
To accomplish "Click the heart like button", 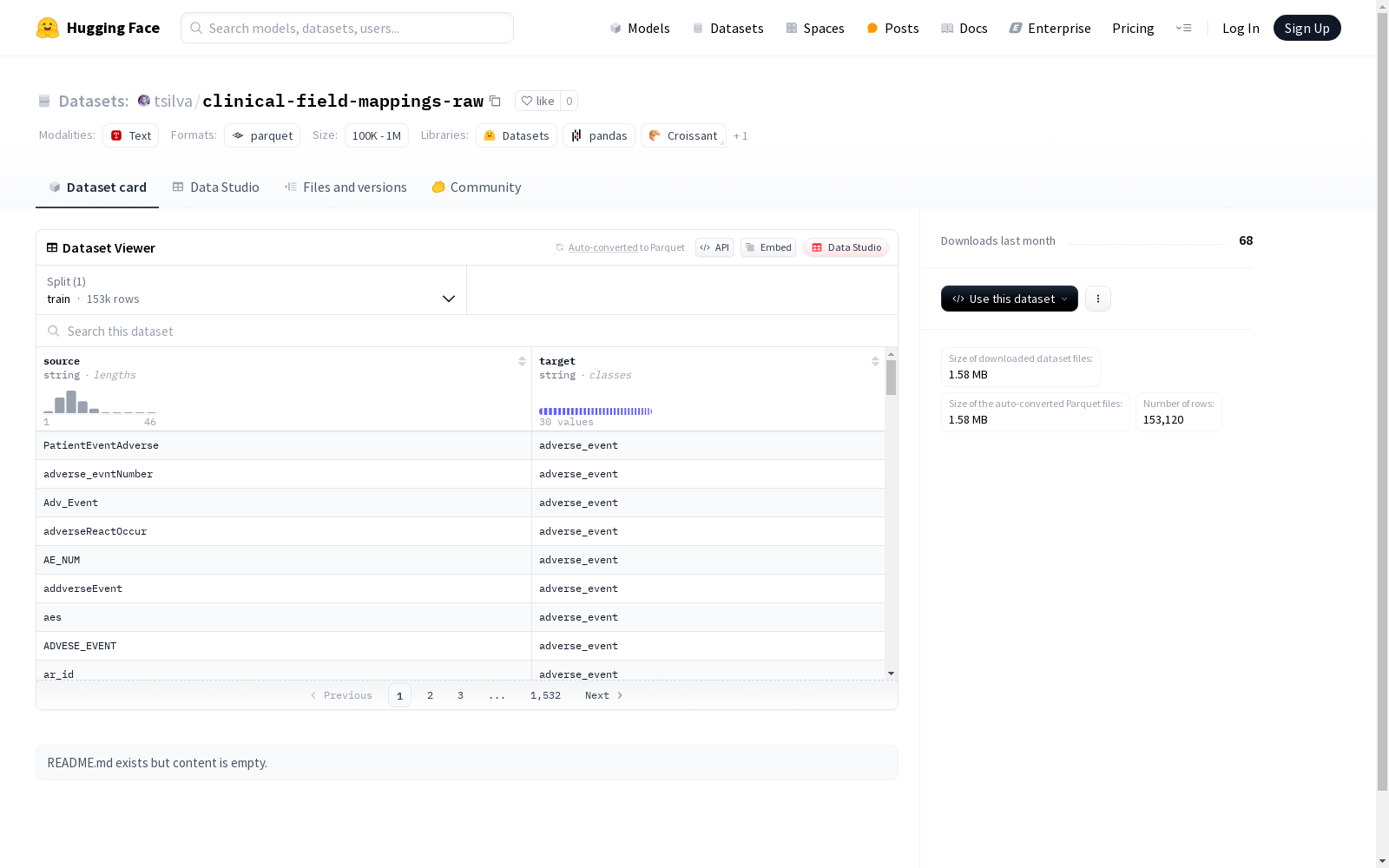I will [x=537, y=101].
